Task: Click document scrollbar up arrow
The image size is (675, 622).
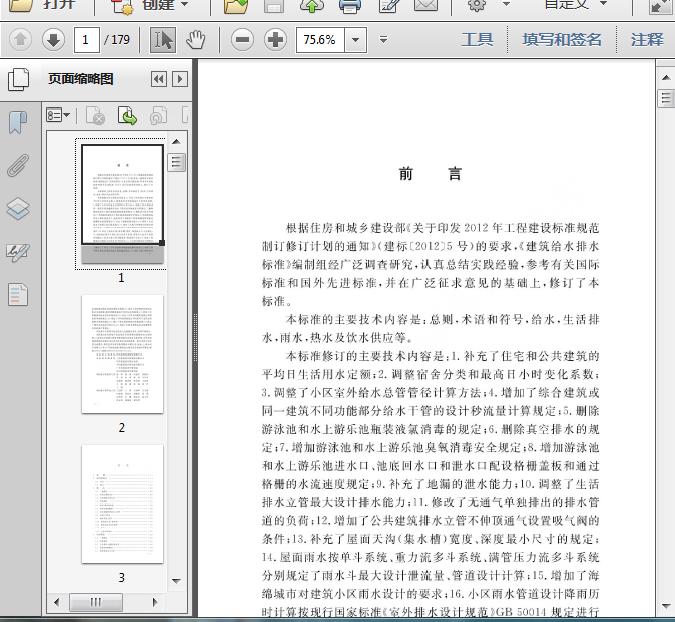Action: click(666, 77)
